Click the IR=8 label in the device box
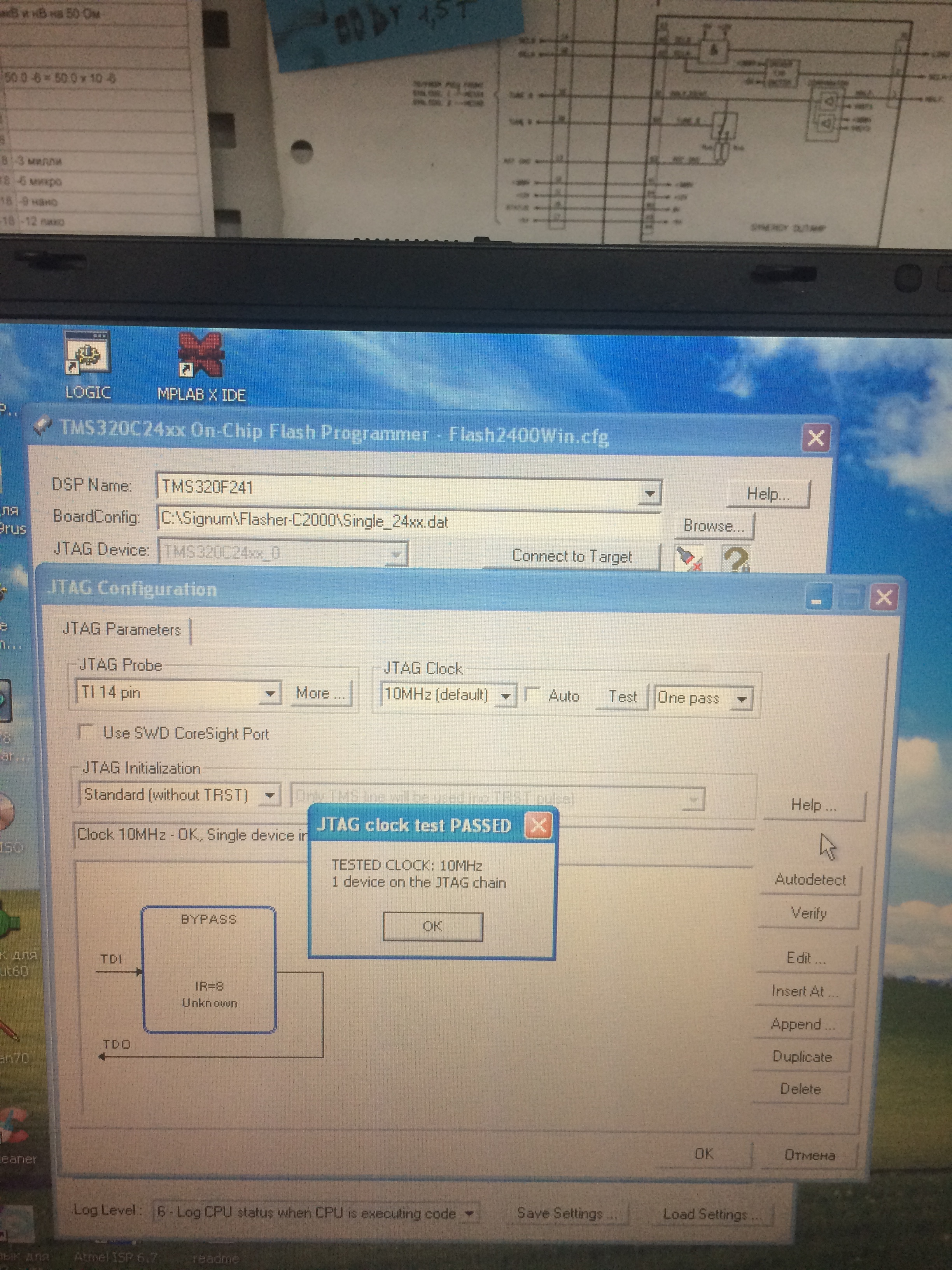 coord(210,986)
